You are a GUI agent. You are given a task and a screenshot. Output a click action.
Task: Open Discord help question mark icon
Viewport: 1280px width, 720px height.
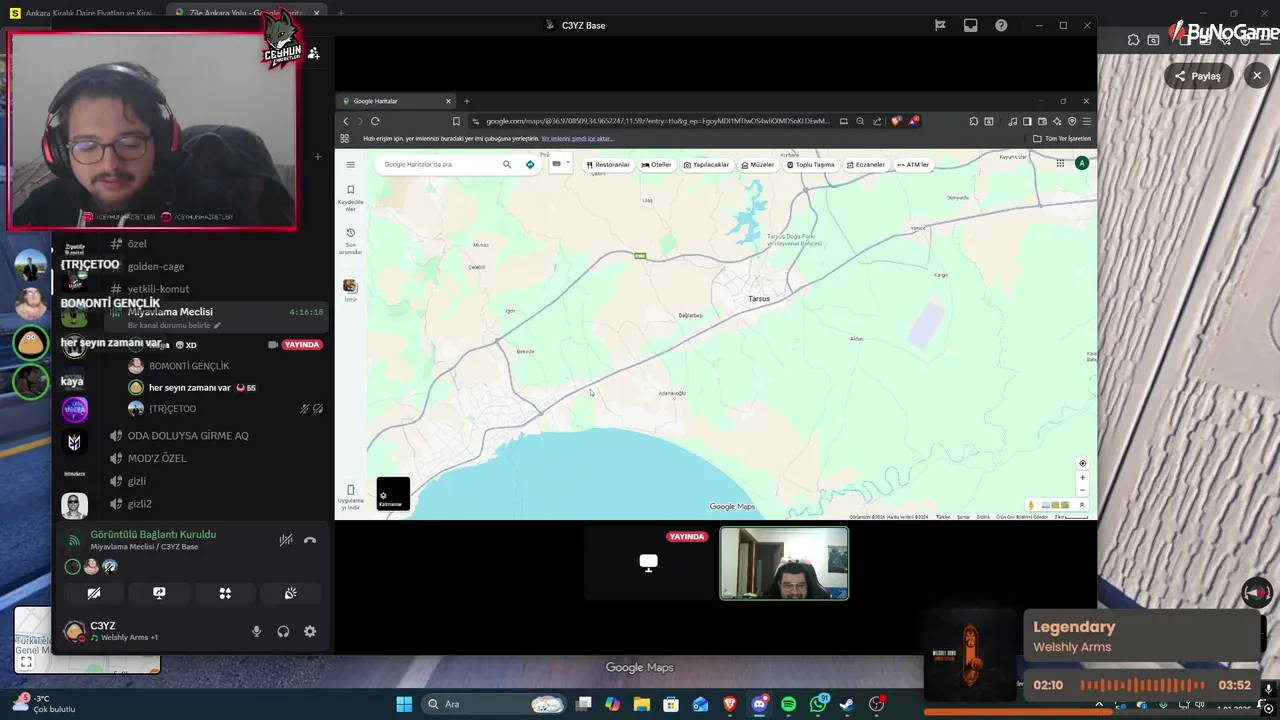1001,25
